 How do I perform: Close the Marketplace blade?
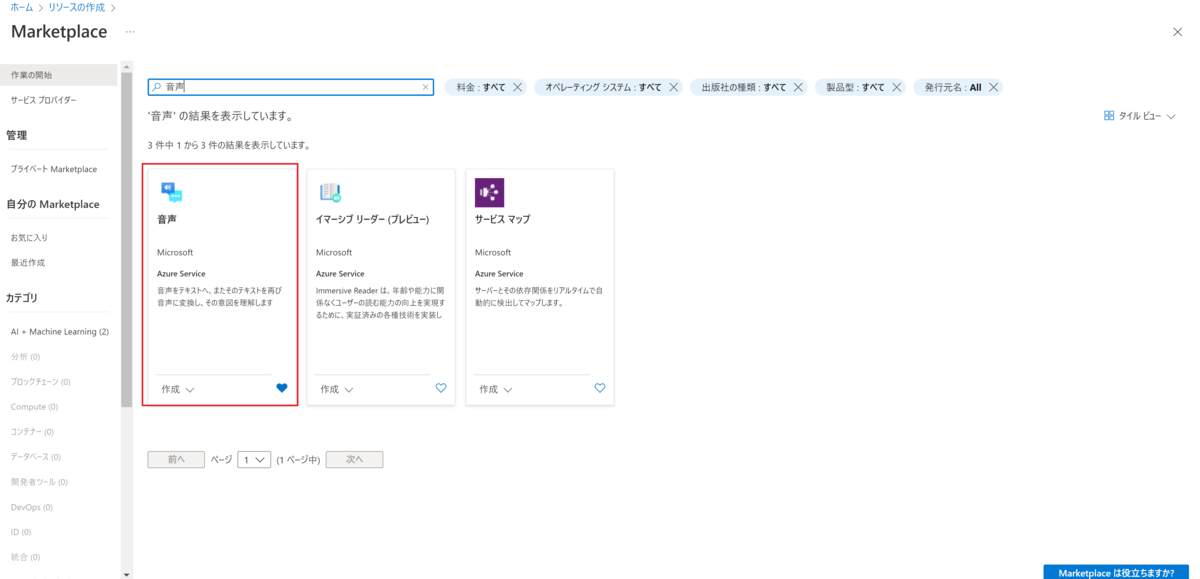pyautogui.click(x=1177, y=32)
